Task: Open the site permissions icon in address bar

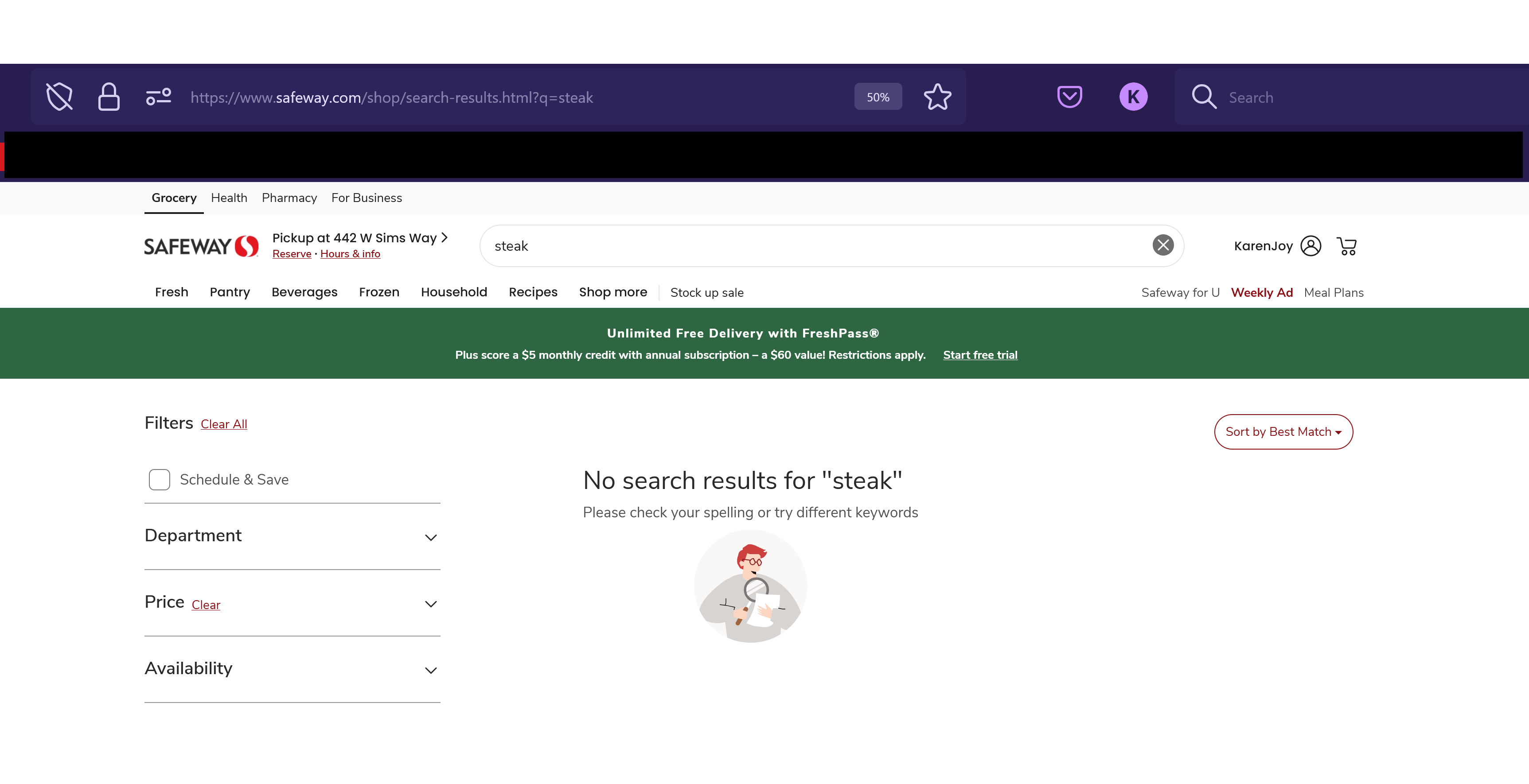Action: click(x=159, y=97)
